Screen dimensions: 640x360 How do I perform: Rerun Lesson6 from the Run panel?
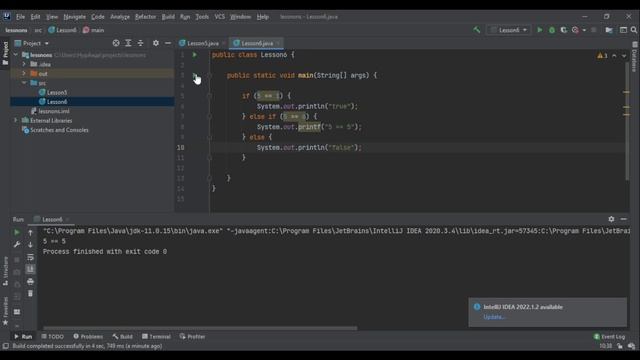pyautogui.click(x=17, y=232)
